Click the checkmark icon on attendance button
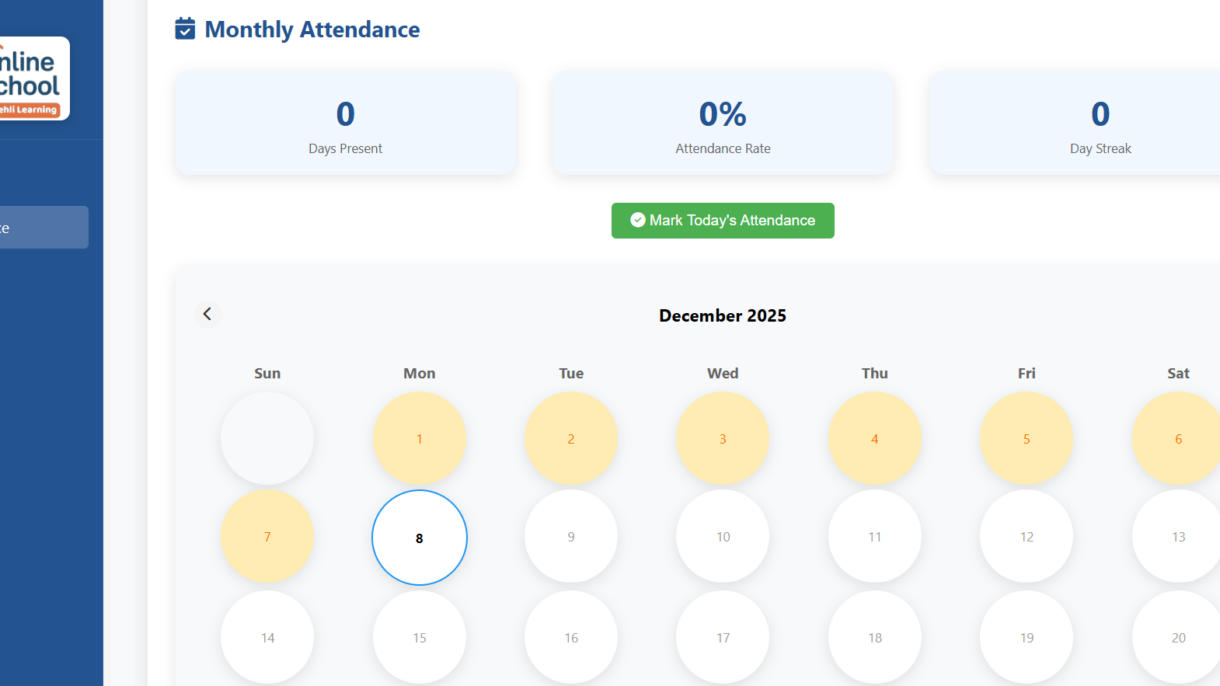Screen dimensions: 1220x686 tap(638, 220)
